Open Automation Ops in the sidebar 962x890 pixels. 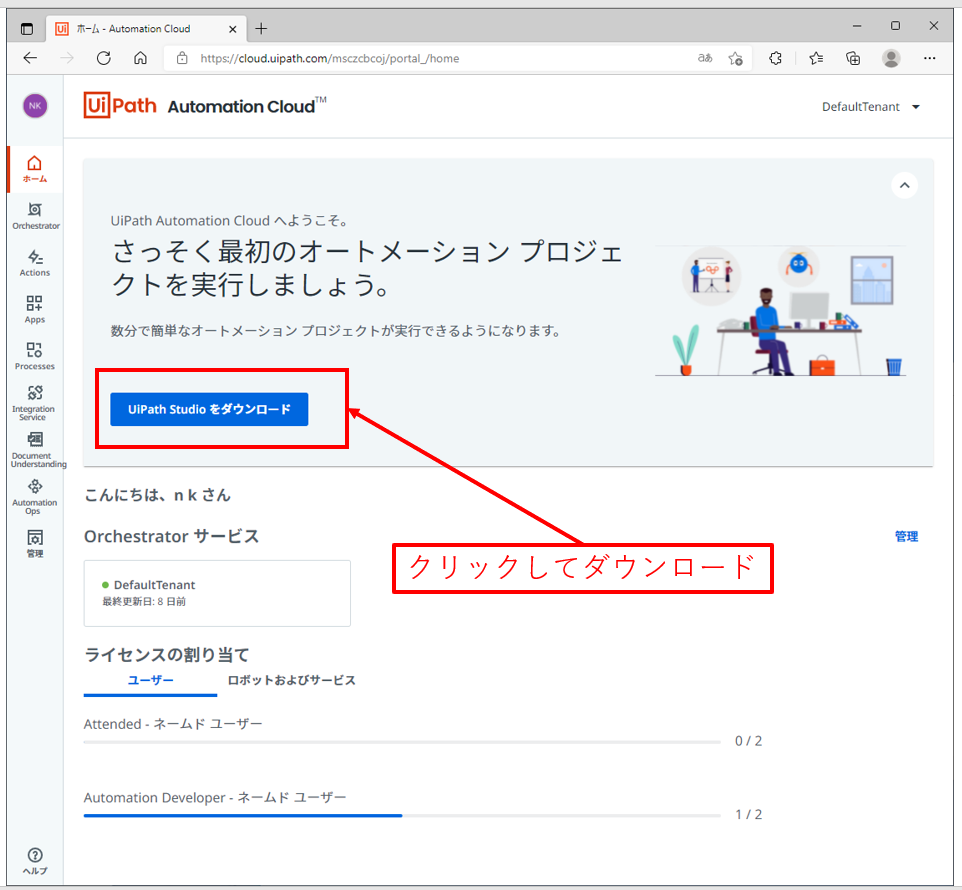pos(35,497)
